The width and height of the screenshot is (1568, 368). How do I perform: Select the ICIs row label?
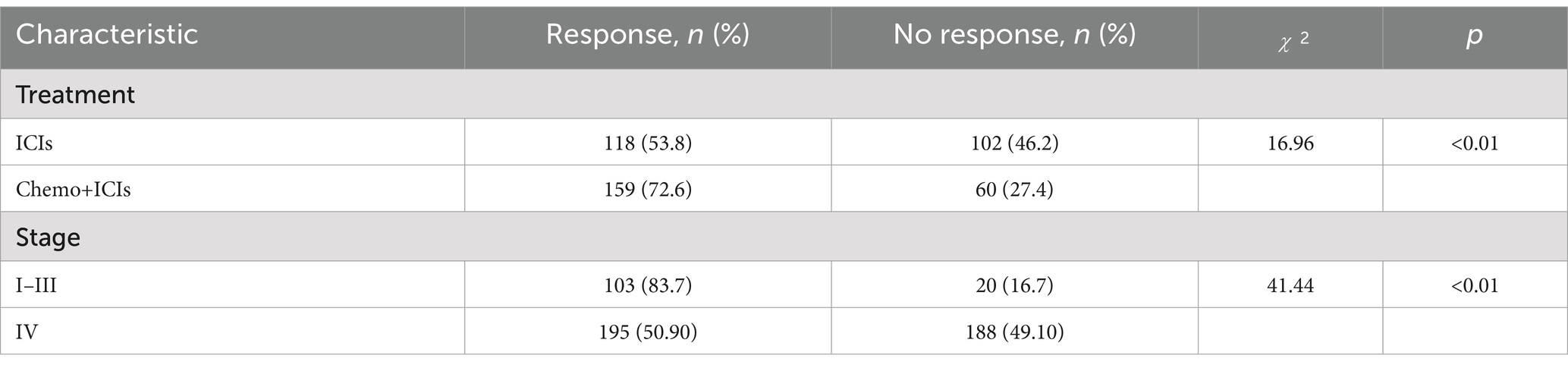34,143
